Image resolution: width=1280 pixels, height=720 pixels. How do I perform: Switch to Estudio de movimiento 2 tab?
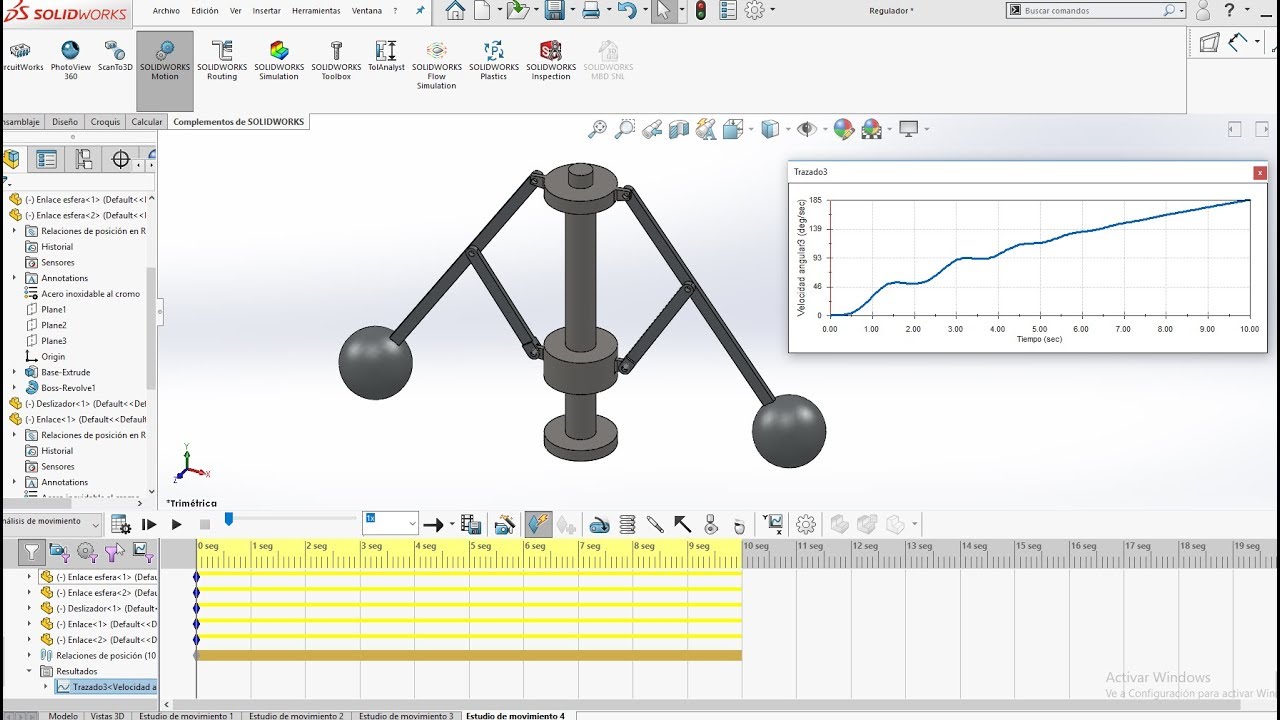tap(295, 715)
